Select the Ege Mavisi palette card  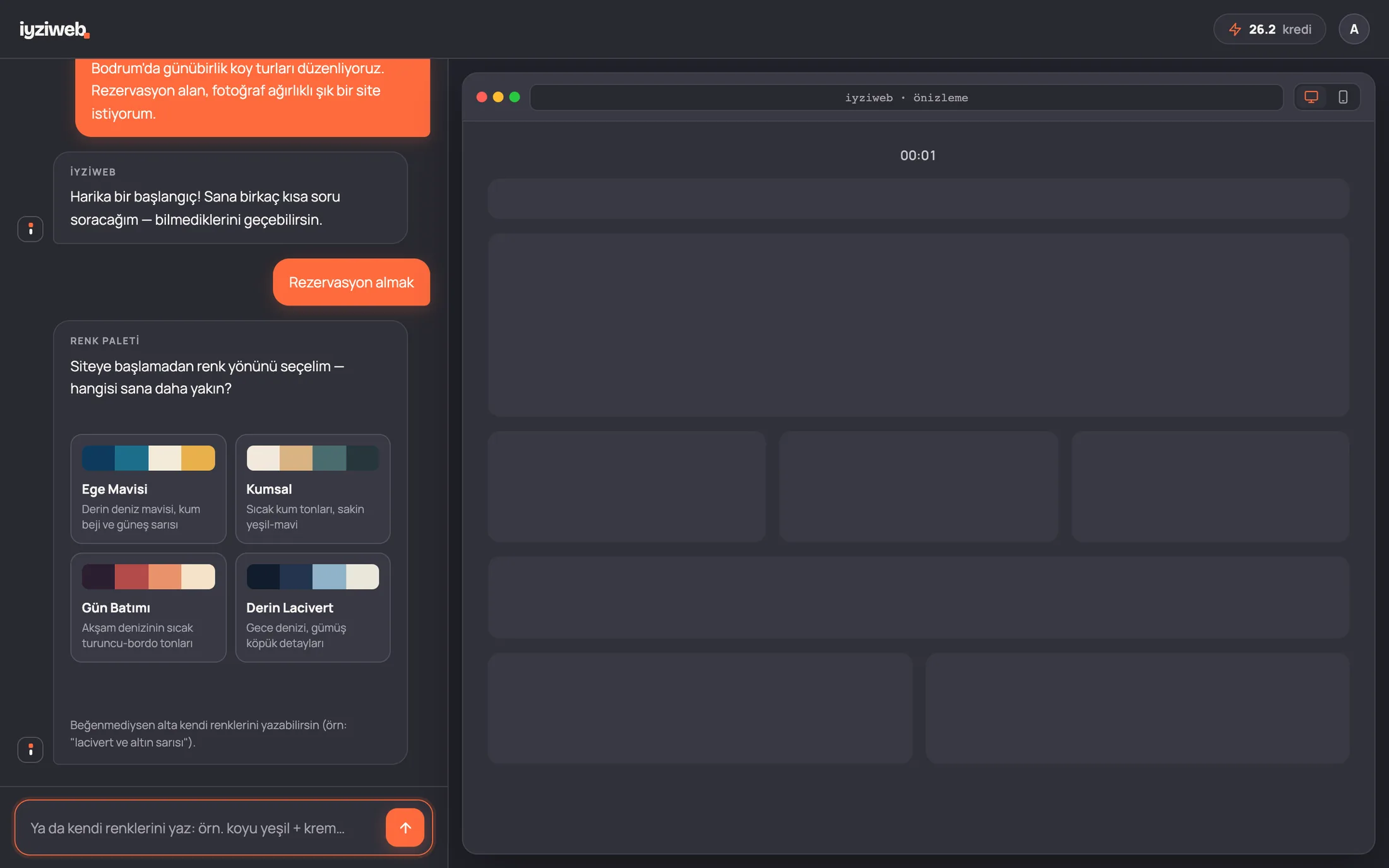(x=148, y=489)
